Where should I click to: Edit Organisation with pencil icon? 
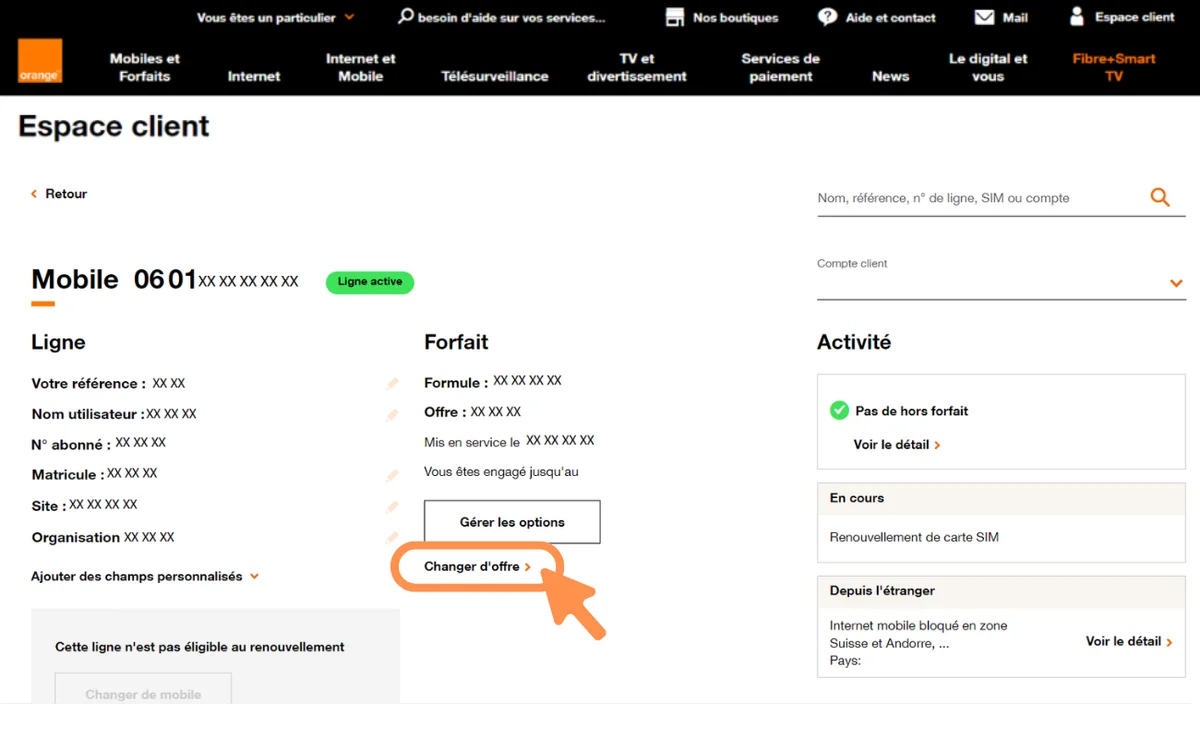(x=392, y=538)
